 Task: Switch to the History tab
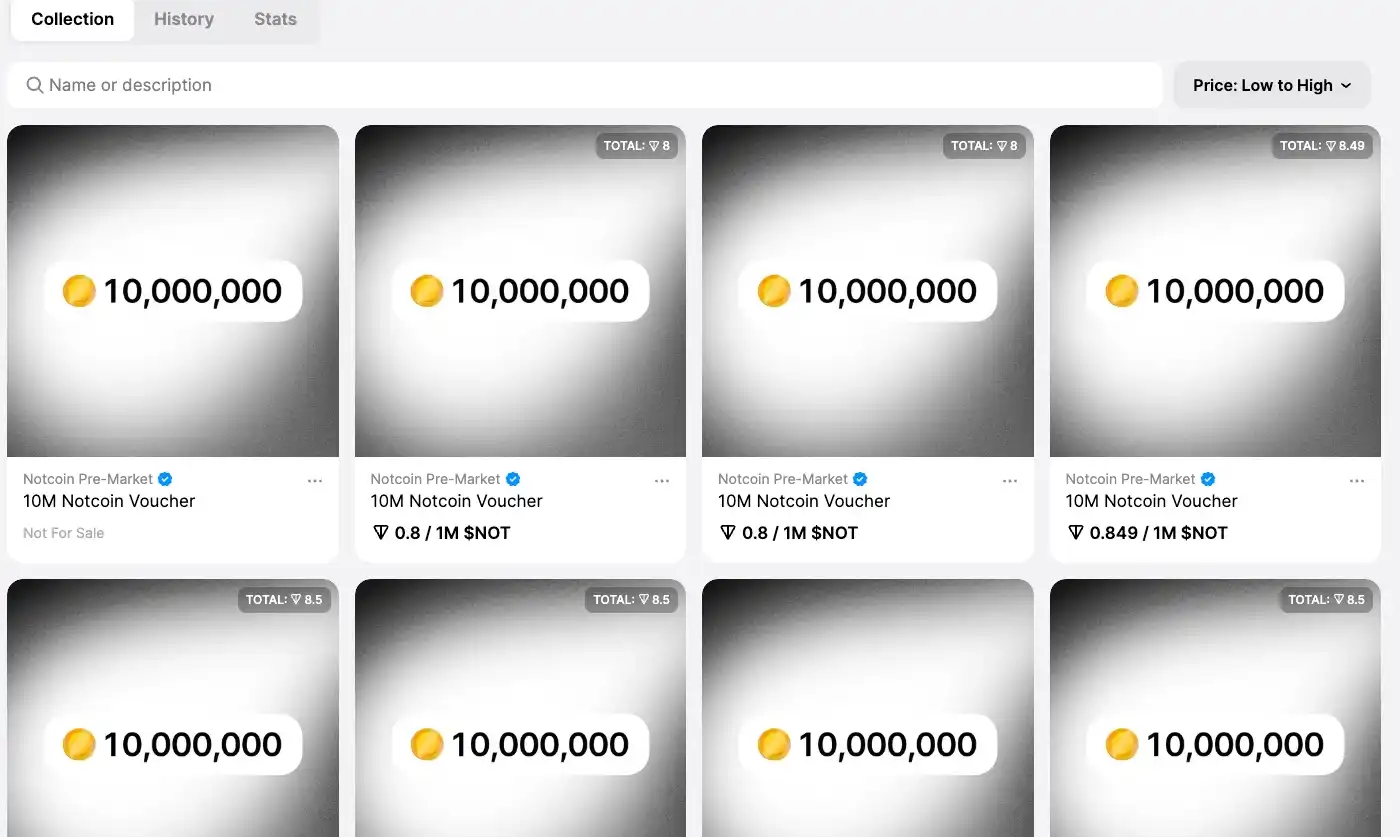pos(184,19)
